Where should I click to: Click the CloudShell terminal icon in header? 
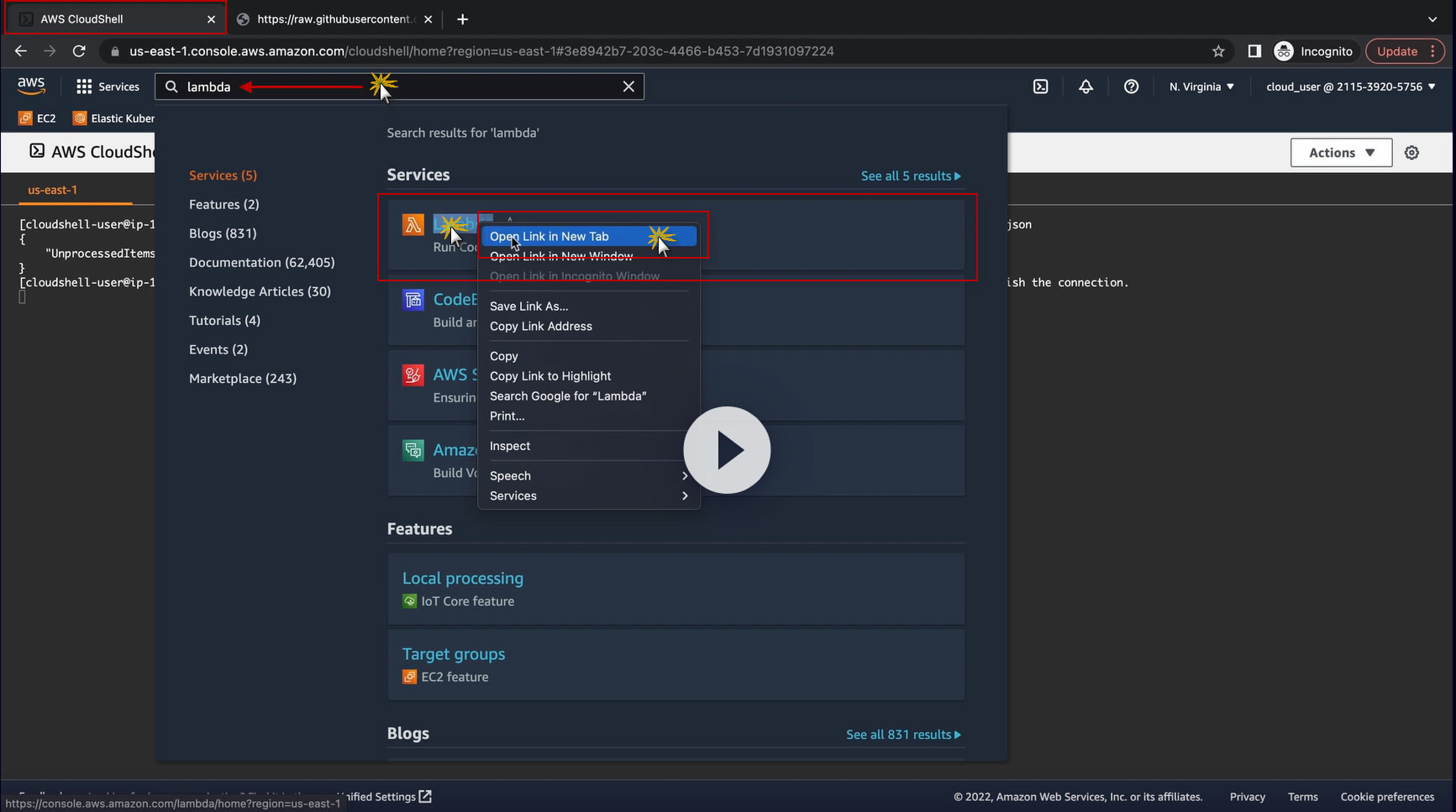(1040, 86)
